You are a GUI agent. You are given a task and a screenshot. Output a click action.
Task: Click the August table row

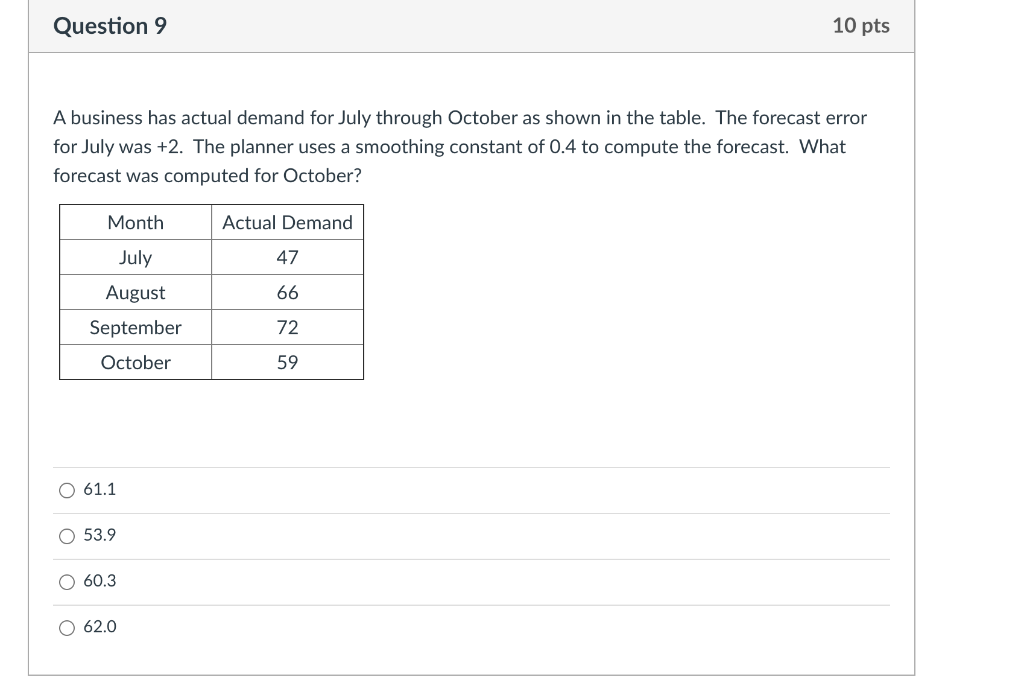point(135,292)
